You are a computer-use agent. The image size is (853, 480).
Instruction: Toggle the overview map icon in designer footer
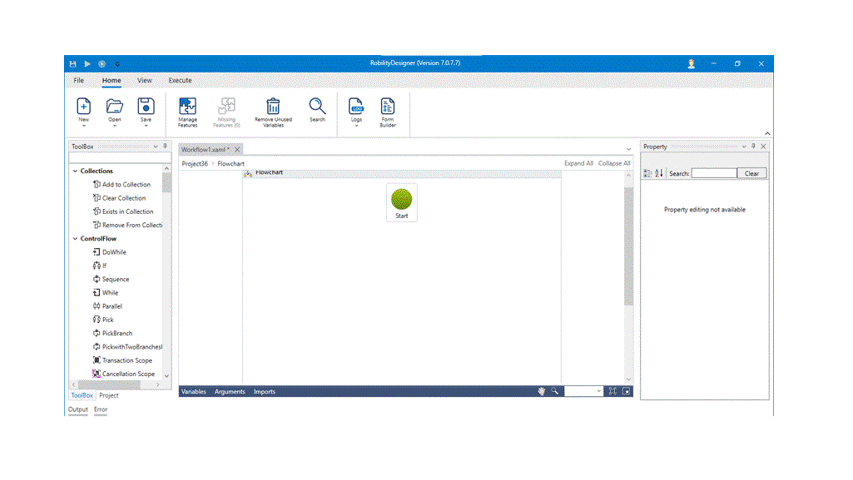click(x=626, y=391)
